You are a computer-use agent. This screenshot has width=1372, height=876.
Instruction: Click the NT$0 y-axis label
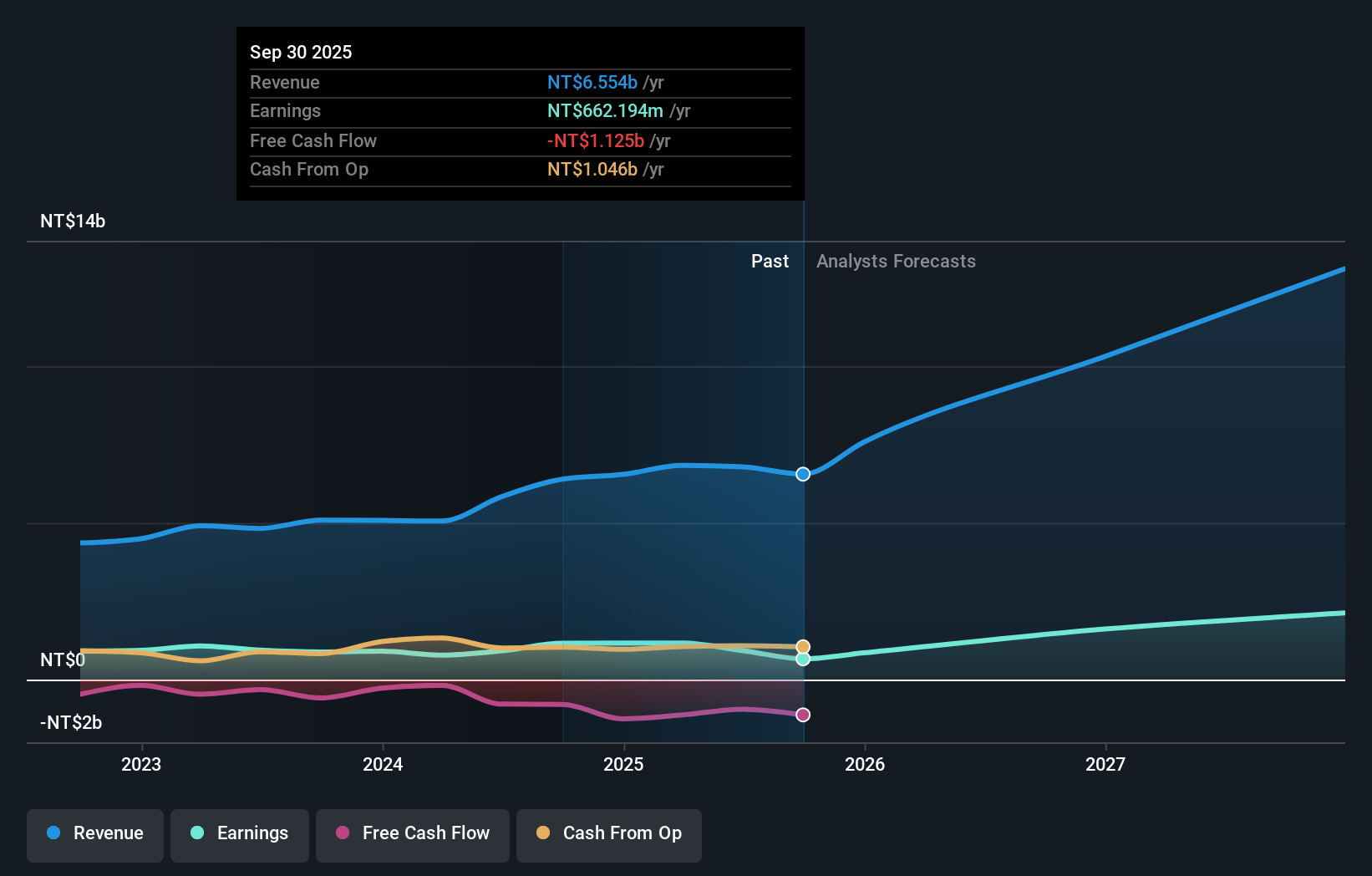point(63,660)
